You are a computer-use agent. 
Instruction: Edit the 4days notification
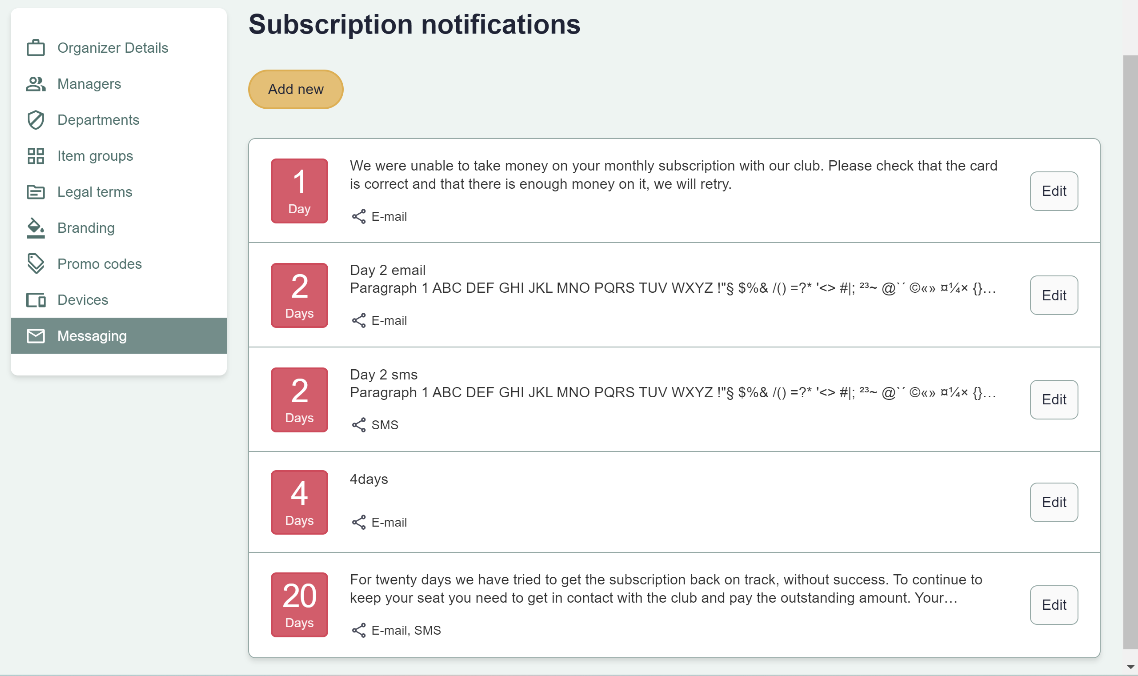(1054, 502)
